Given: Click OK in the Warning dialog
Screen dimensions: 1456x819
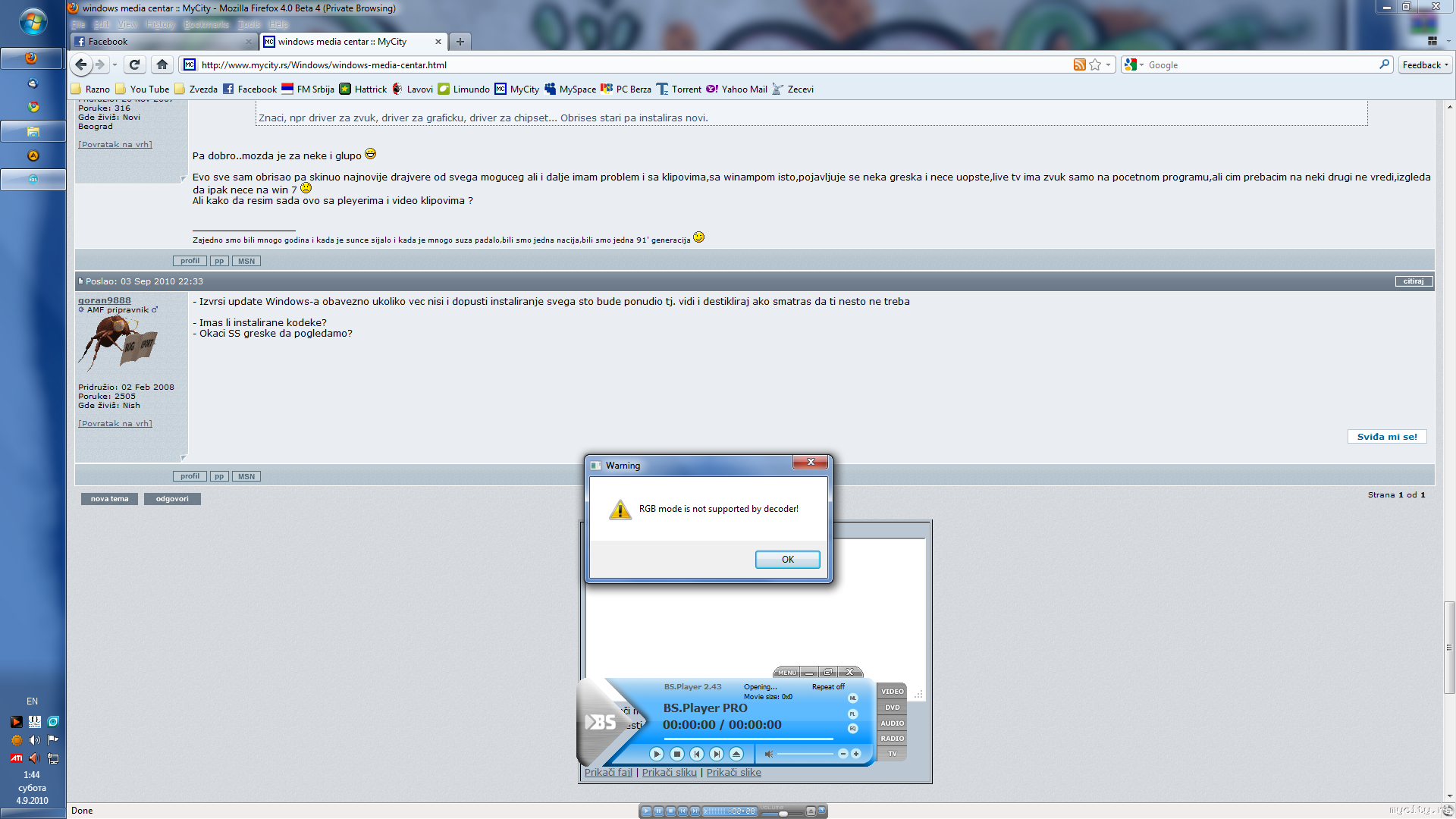Looking at the screenshot, I should click(787, 560).
